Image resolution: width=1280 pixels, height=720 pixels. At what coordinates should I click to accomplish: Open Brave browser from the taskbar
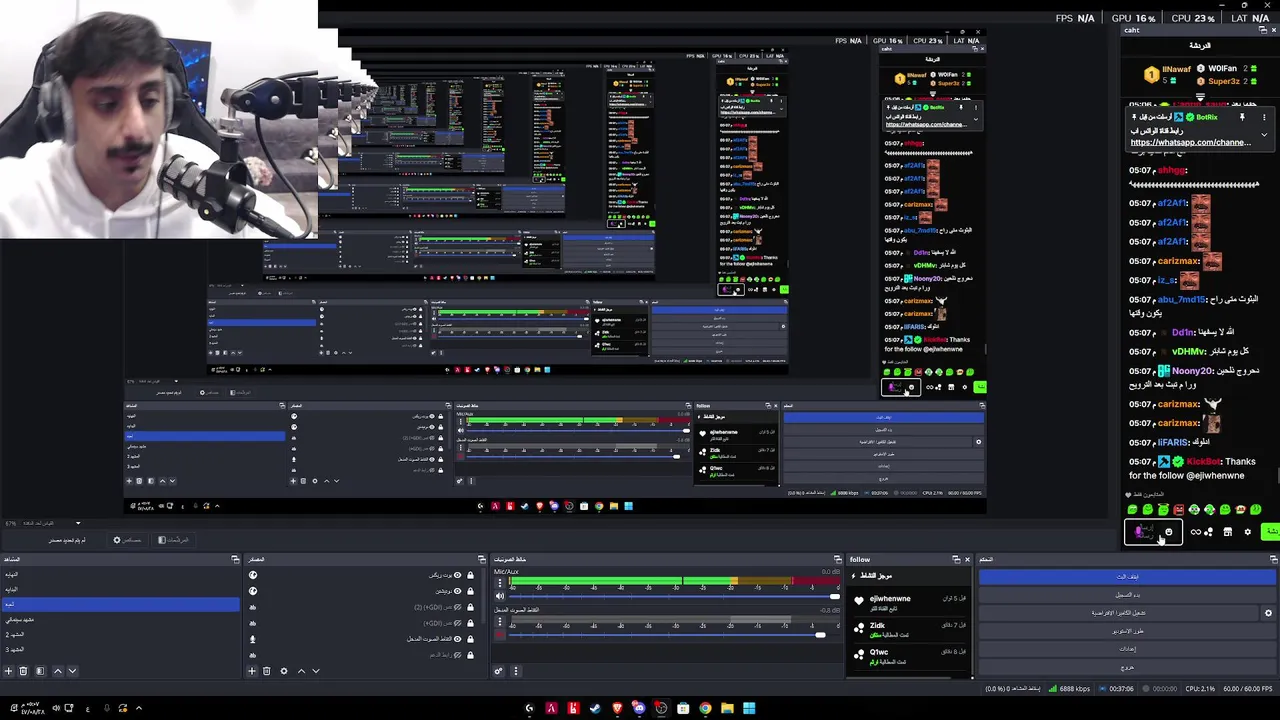tap(617, 708)
